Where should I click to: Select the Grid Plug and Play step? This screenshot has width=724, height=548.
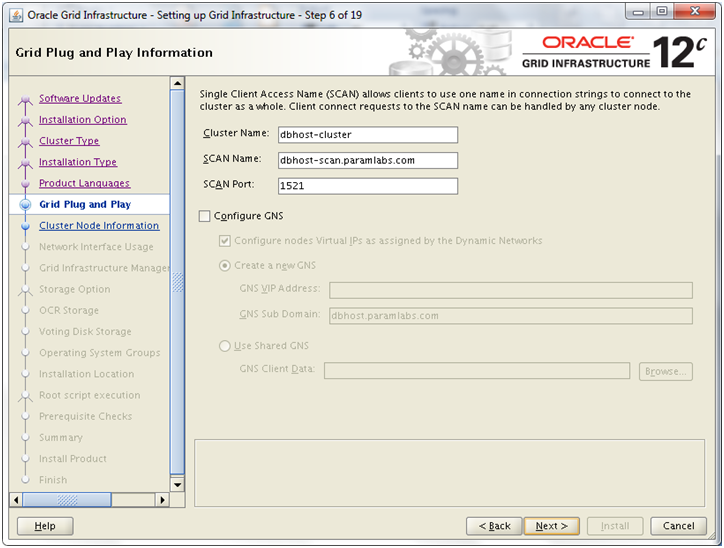85,205
